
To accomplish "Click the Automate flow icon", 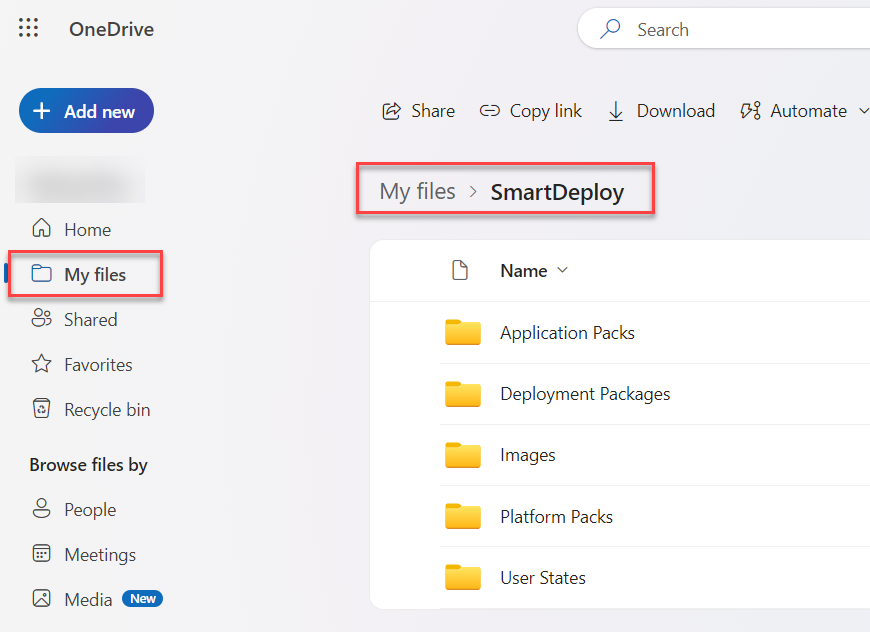I will (x=750, y=111).
